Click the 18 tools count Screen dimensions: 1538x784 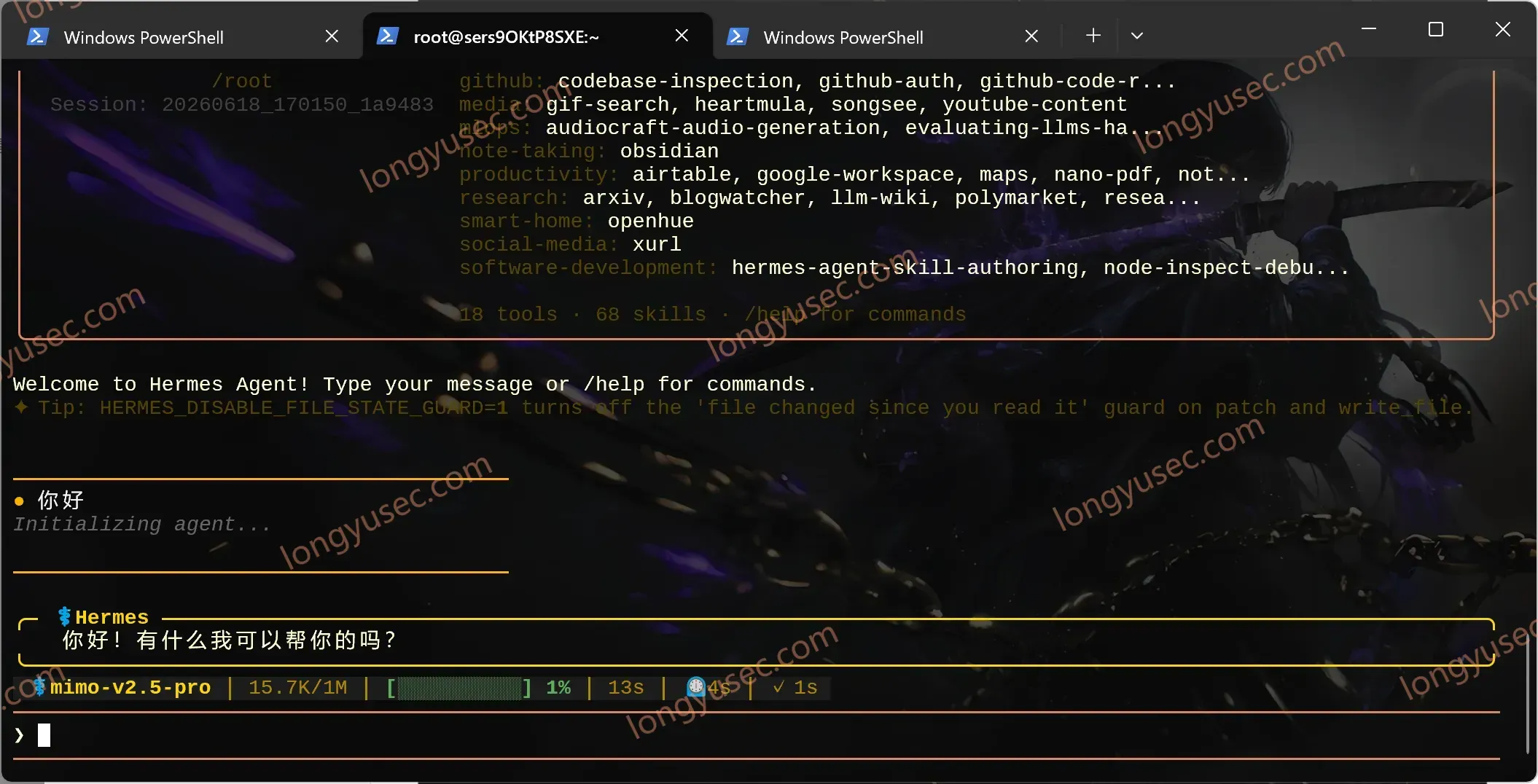tap(508, 314)
